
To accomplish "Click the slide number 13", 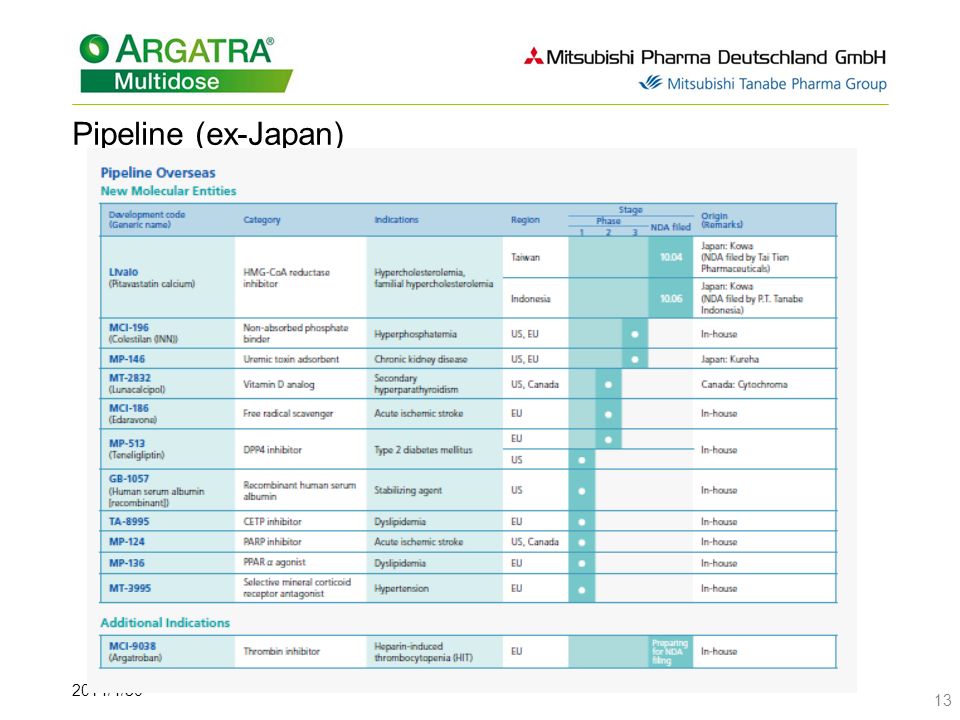I will pyautogui.click(x=943, y=700).
